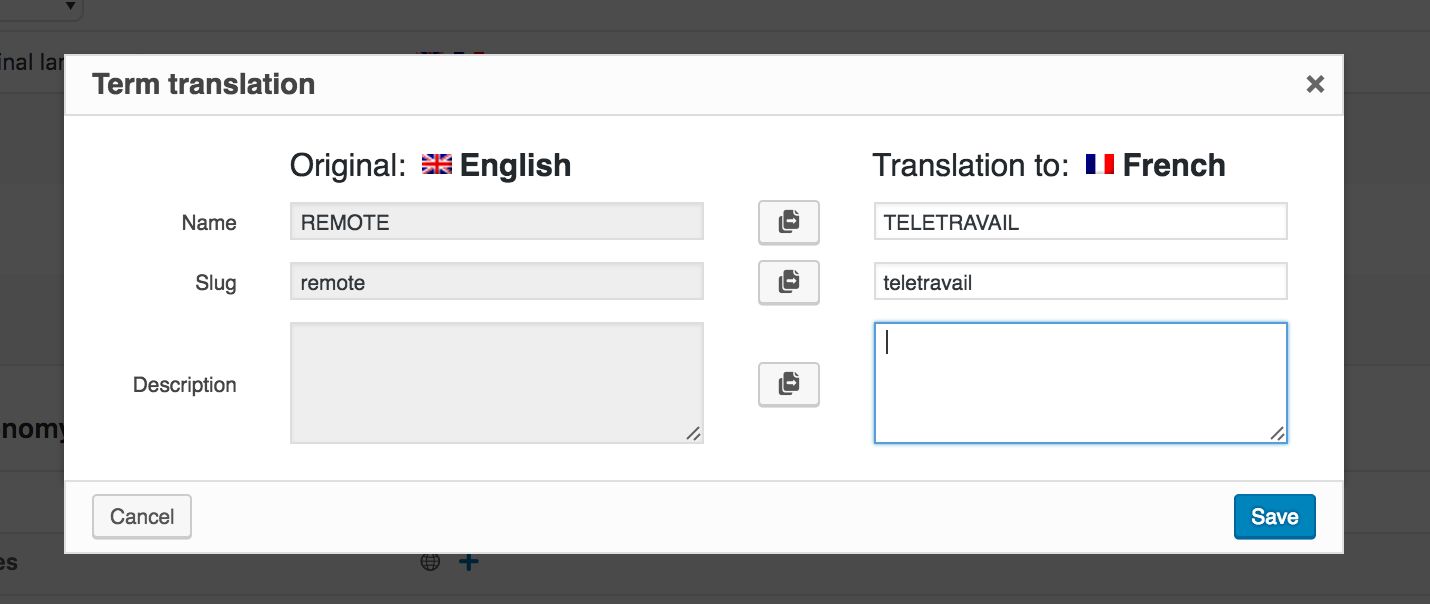
Task: Click inside the TELETRAVAIL name field
Action: pyautogui.click(x=1080, y=222)
